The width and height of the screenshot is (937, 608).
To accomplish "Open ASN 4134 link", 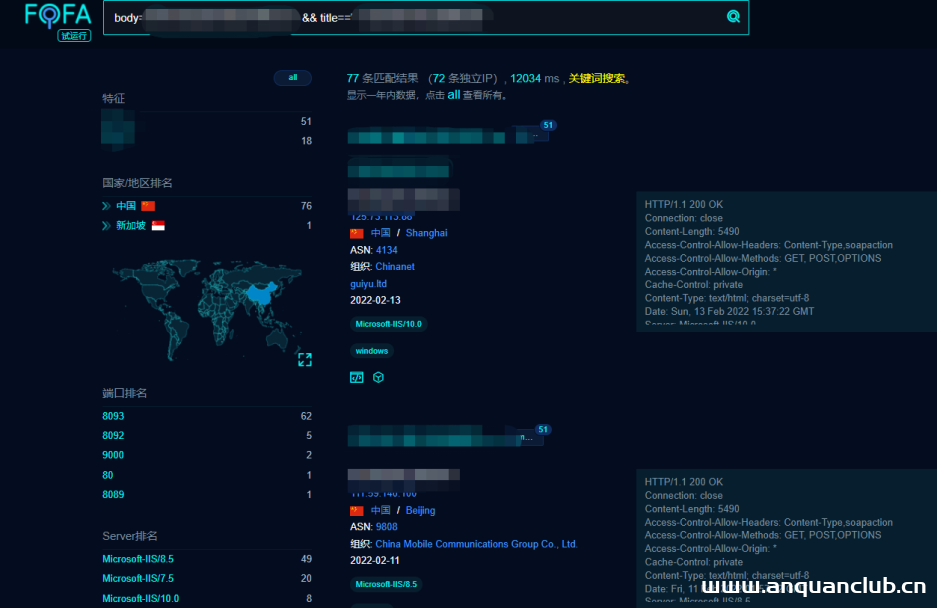I will point(386,250).
